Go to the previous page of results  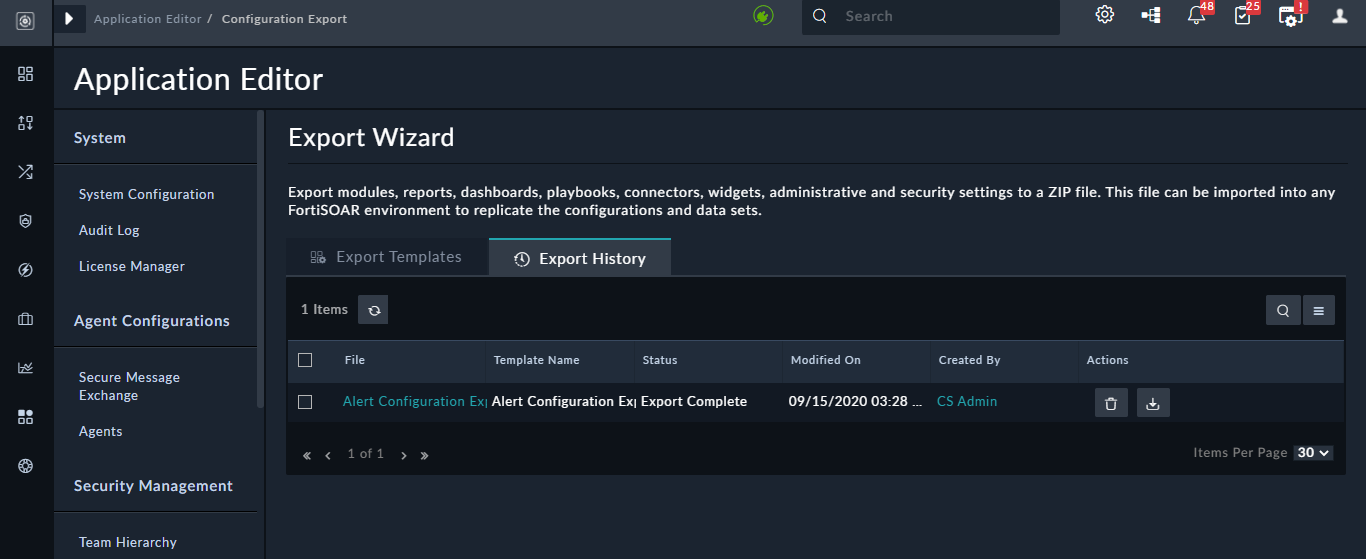pos(328,455)
